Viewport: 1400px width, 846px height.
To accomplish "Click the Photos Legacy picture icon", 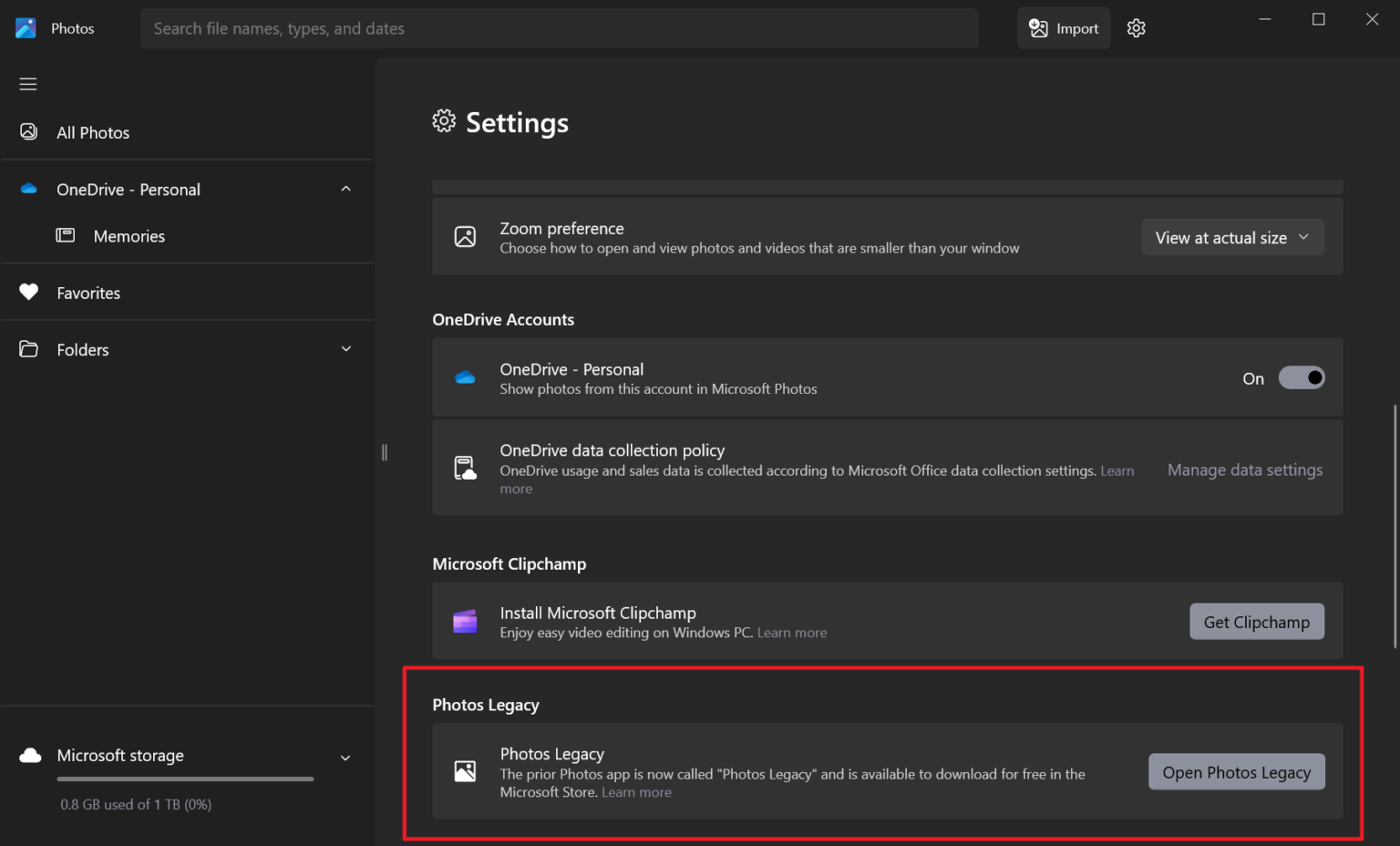I will [465, 771].
